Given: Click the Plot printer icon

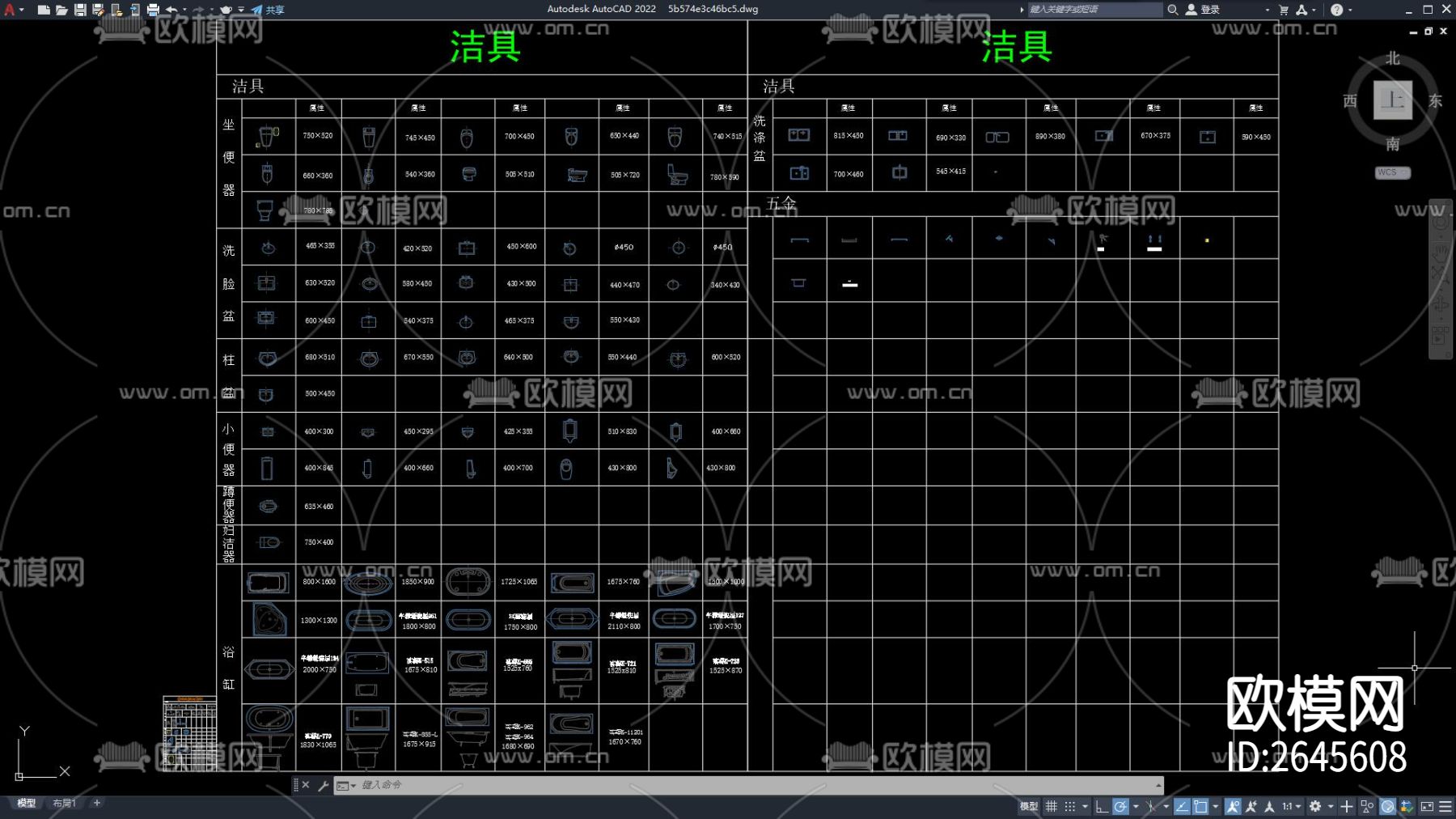Looking at the screenshot, I should (153, 10).
